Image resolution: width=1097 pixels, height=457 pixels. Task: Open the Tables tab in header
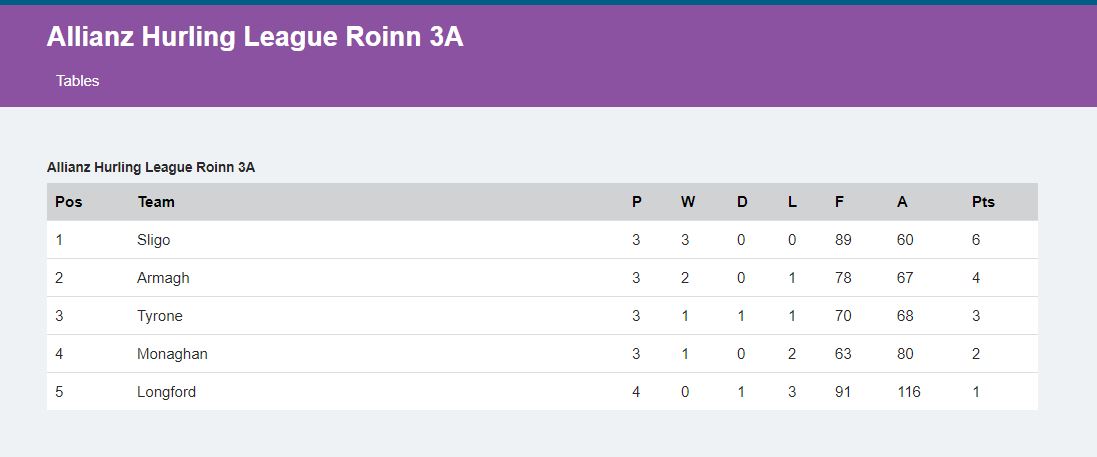point(78,80)
